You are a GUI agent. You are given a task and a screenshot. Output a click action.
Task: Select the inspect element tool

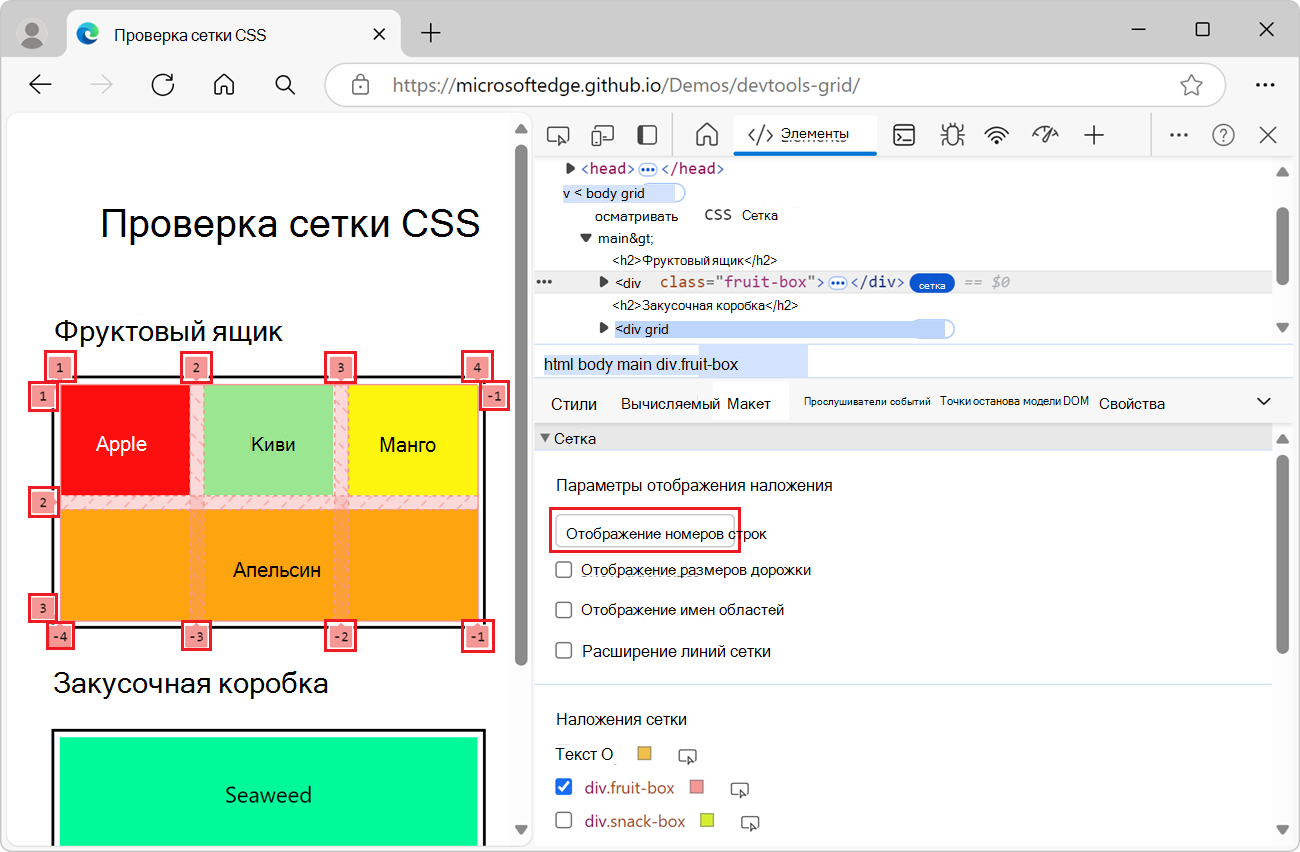click(x=558, y=134)
